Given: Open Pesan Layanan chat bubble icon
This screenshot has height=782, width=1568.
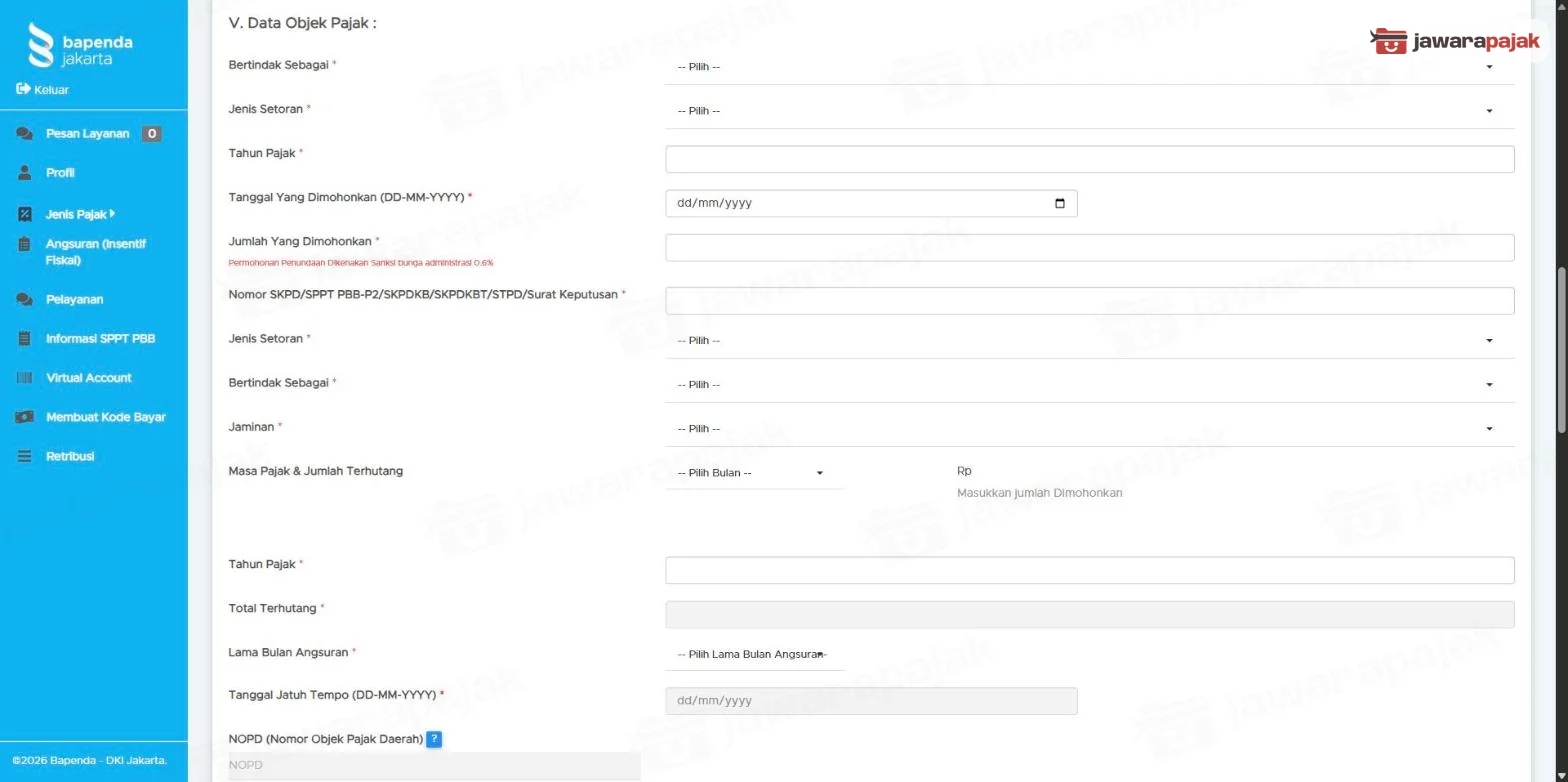Looking at the screenshot, I should pyautogui.click(x=25, y=134).
